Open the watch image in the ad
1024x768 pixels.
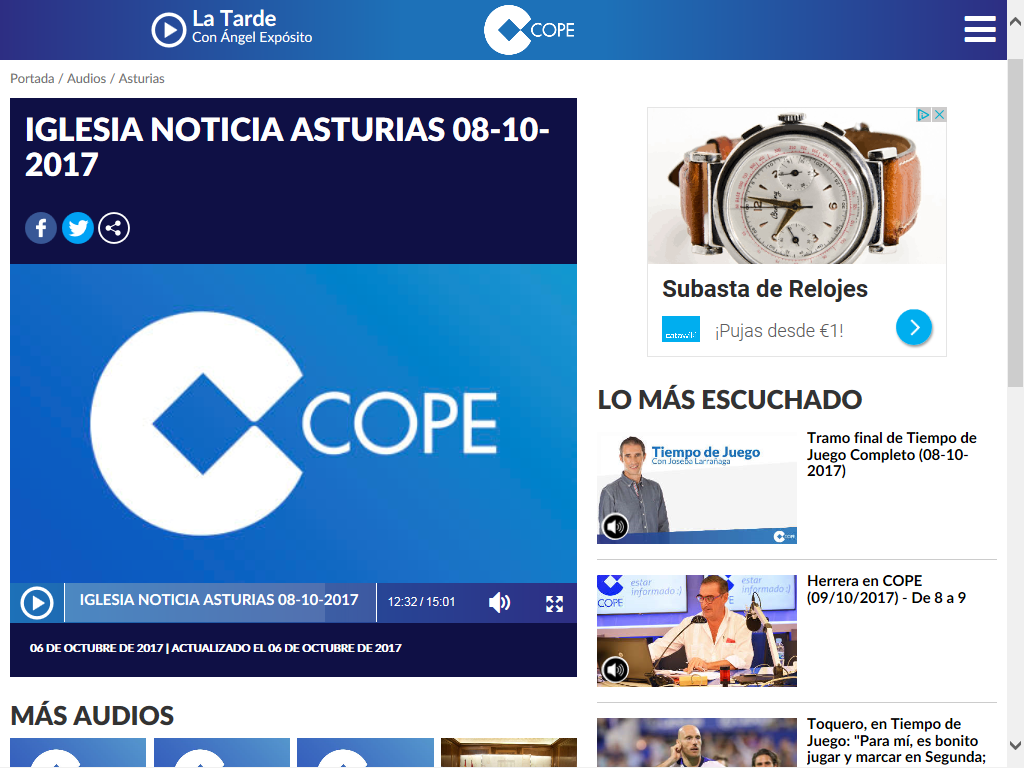pos(797,186)
